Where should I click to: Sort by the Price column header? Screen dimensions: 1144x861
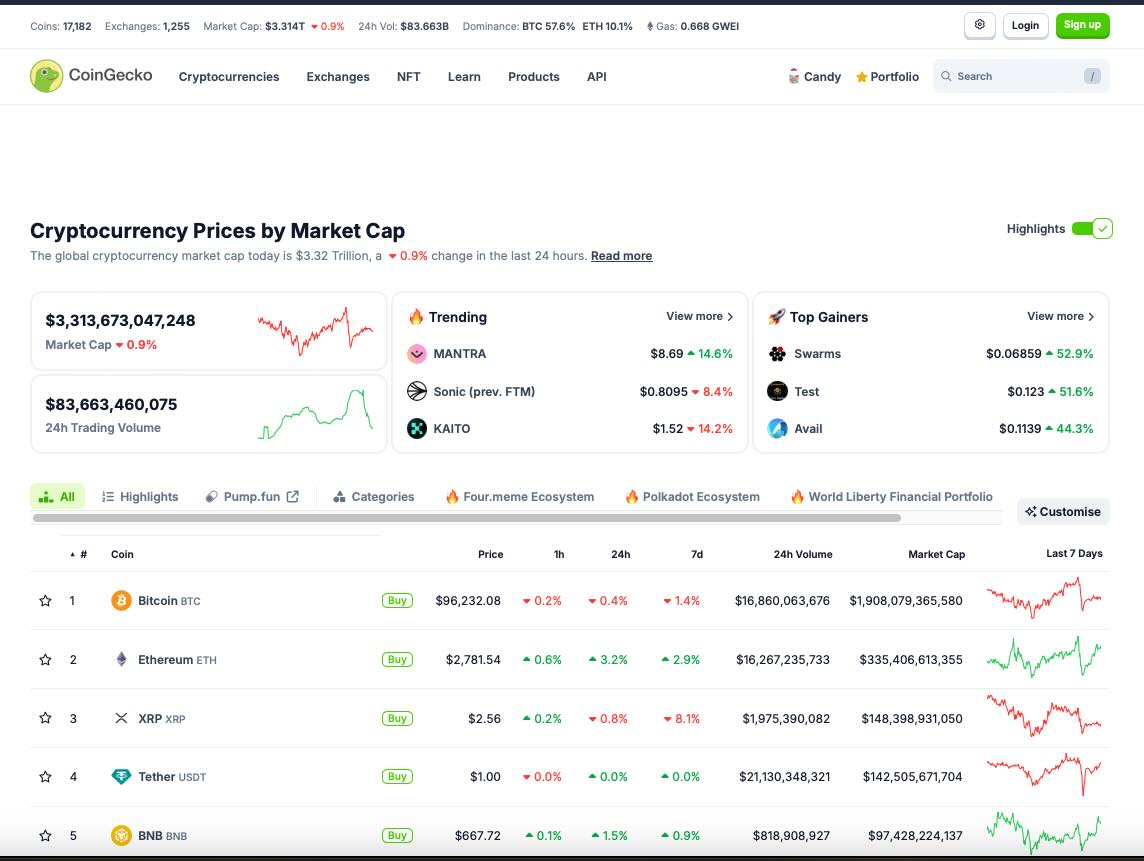coord(490,555)
